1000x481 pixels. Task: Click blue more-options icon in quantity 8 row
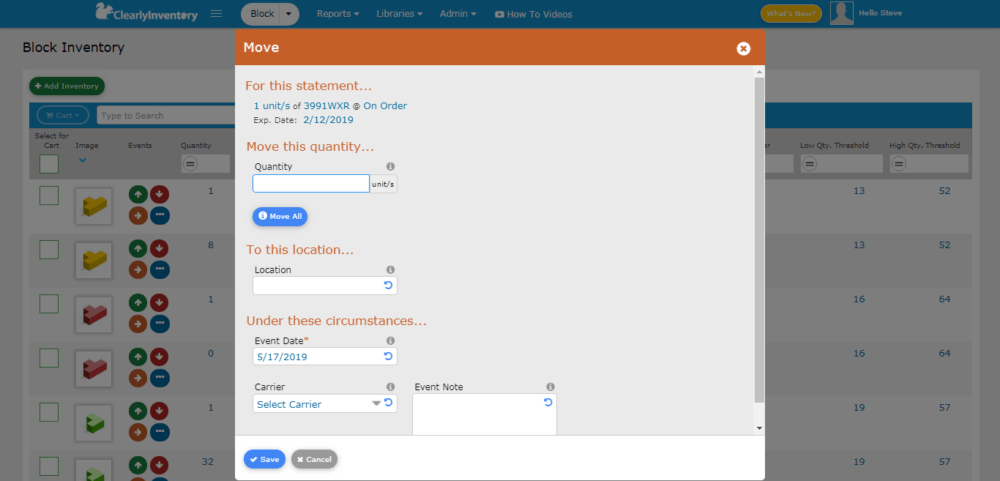(x=159, y=270)
